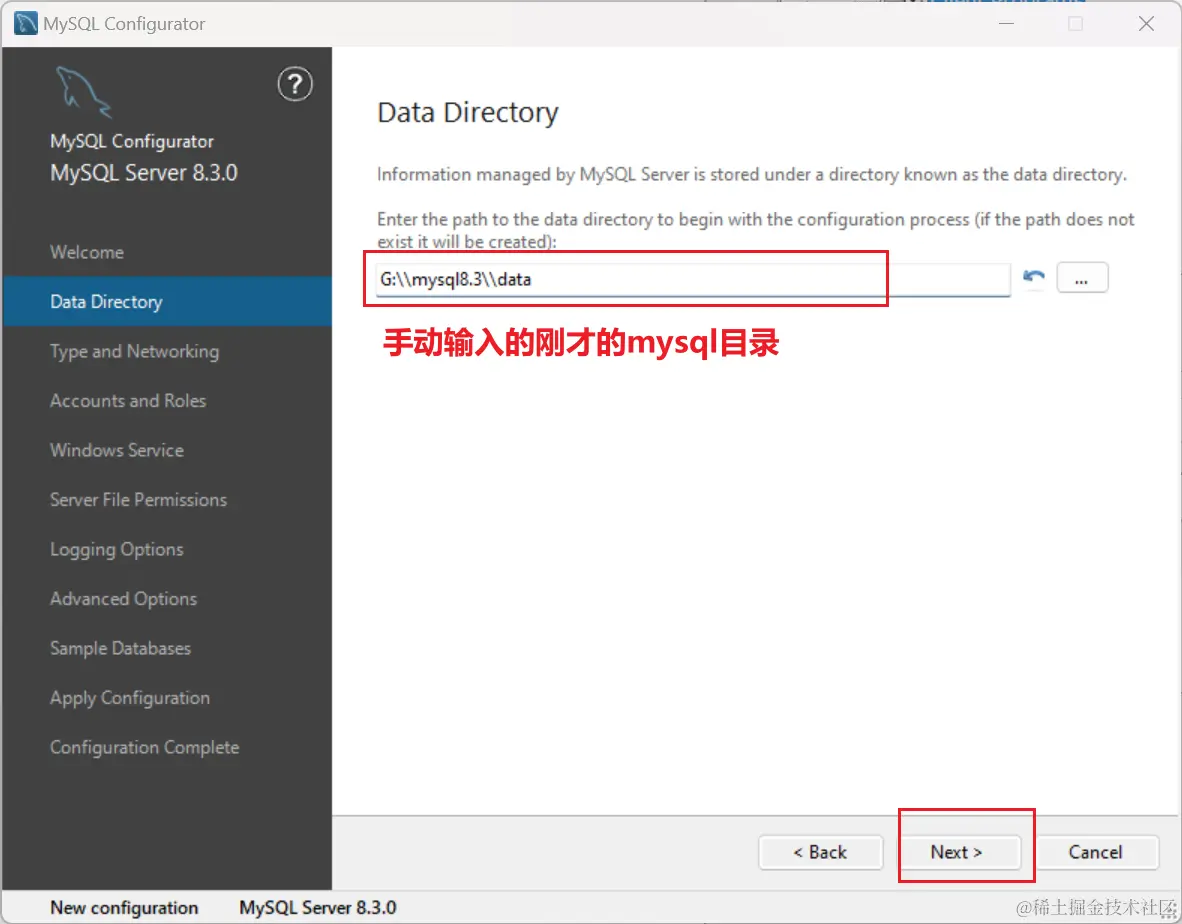
Task: Select Sample Databases step
Action: 120,648
